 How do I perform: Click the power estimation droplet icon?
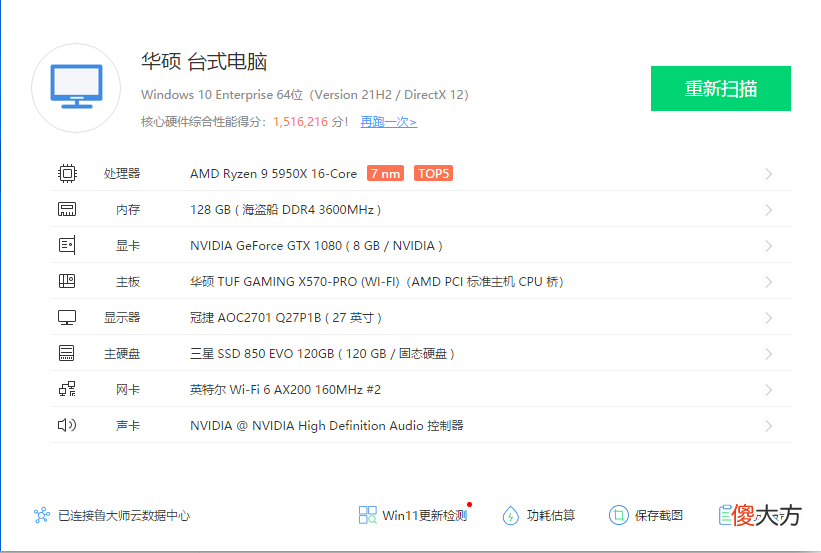click(511, 515)
